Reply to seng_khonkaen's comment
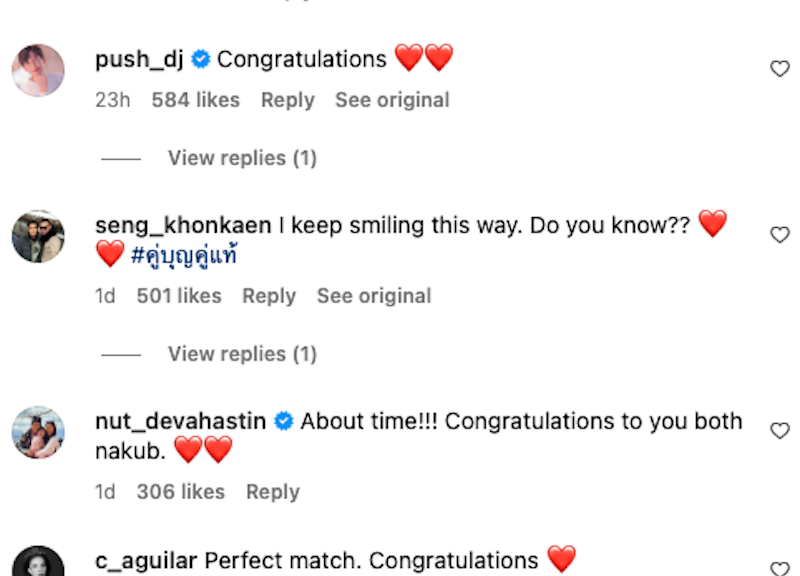The height and width of the screenshot is (576, 800). click(269, 296)
